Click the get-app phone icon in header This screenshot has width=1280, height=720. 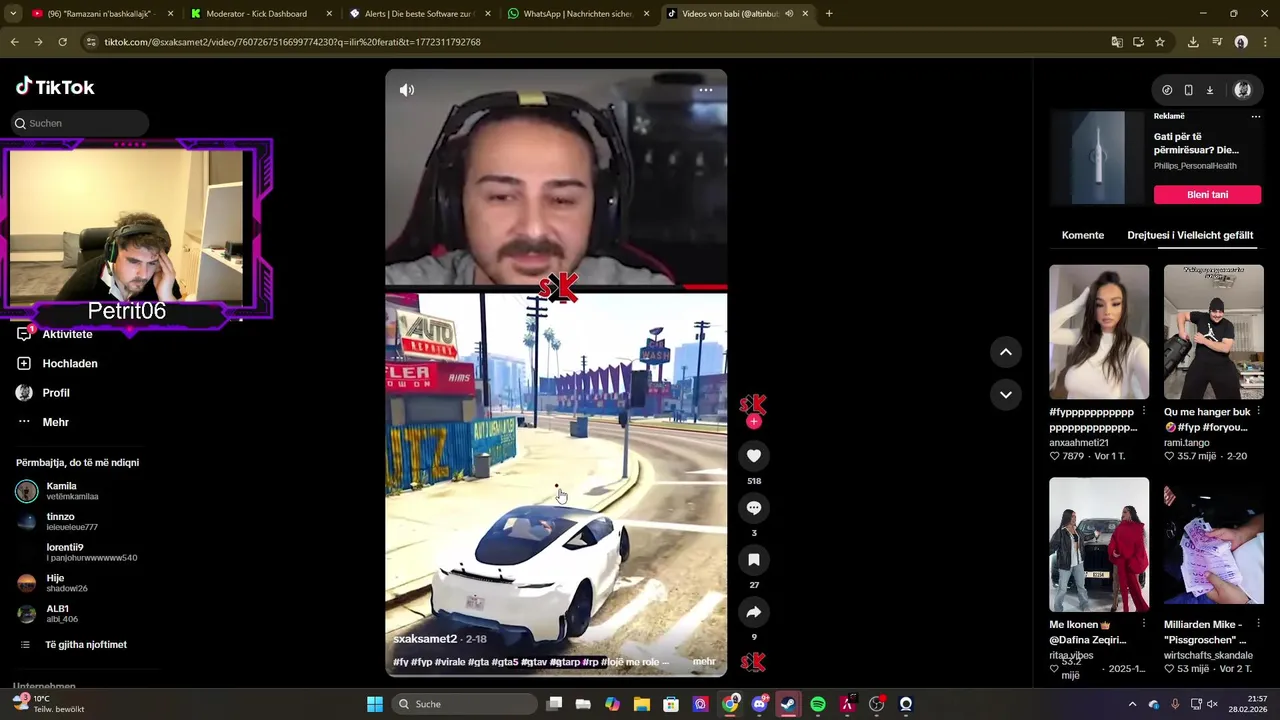(x=1188, y=90)
